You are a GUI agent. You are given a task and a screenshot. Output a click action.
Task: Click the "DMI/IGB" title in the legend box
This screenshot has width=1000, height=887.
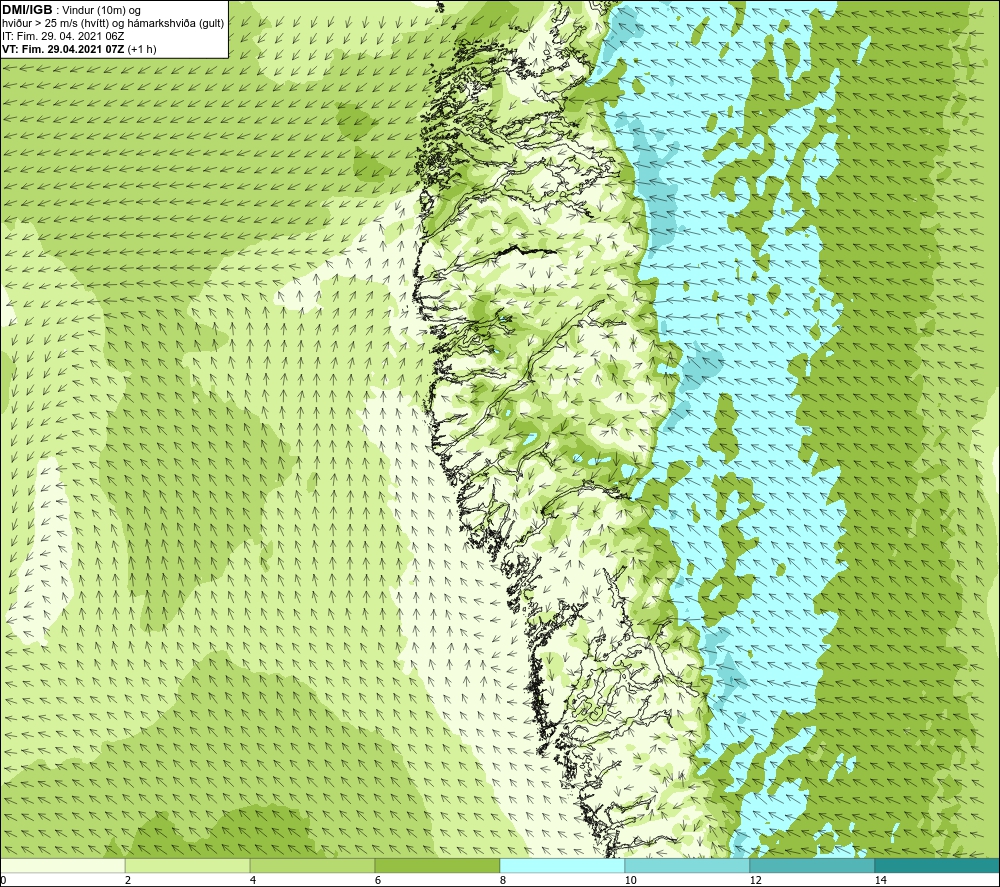pos(26,10)
